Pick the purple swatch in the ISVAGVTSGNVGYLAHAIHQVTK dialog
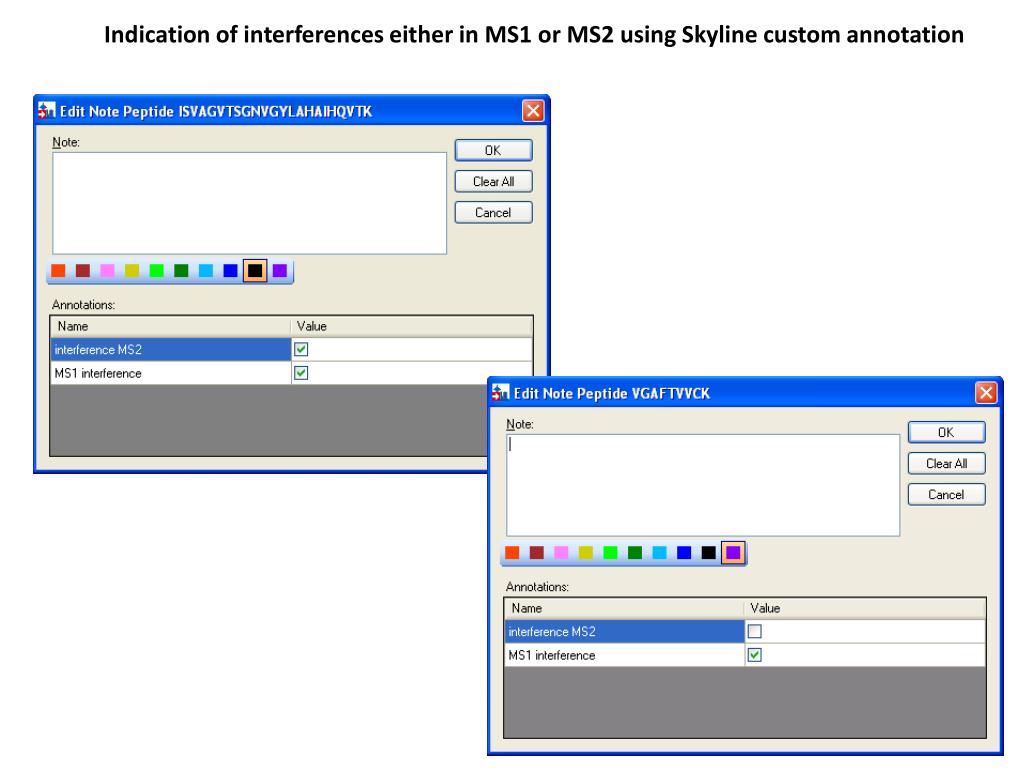The image size is (1024, 768). [x=280, y=270]
